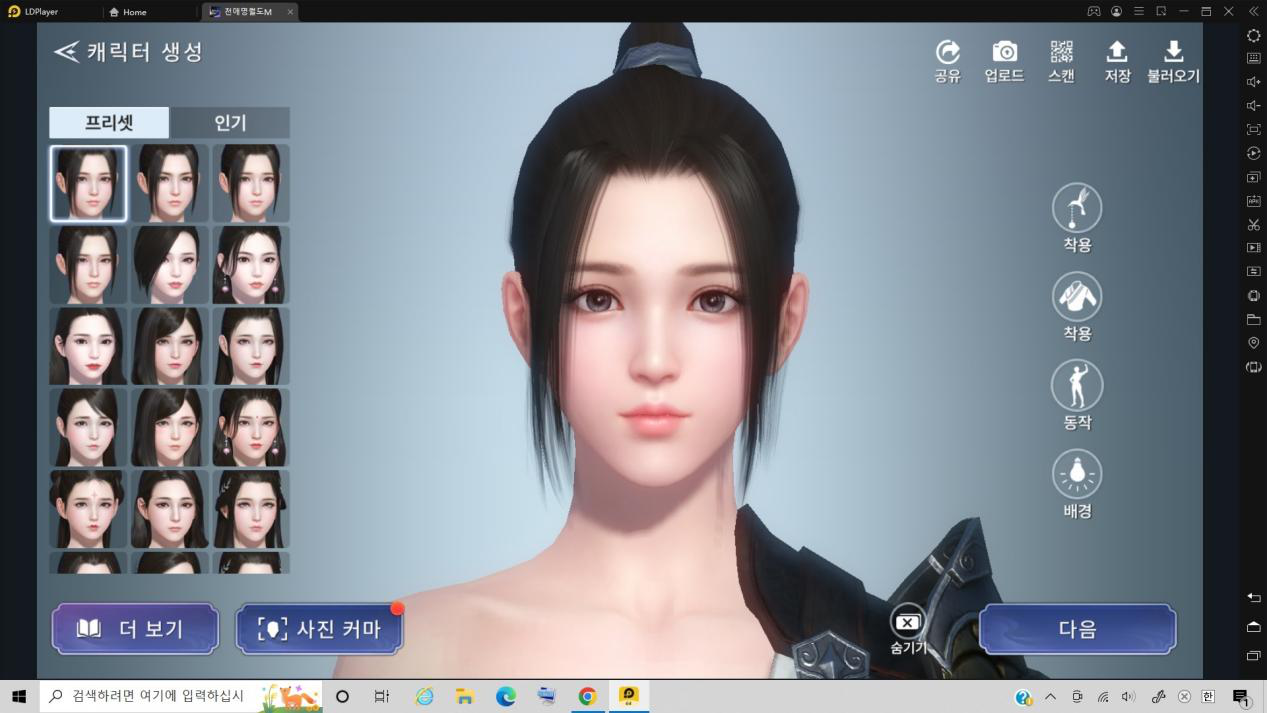This screenshot has height=713, width=1267.
Task: Hide the interface with 숨기기
Action: [908, 631]
